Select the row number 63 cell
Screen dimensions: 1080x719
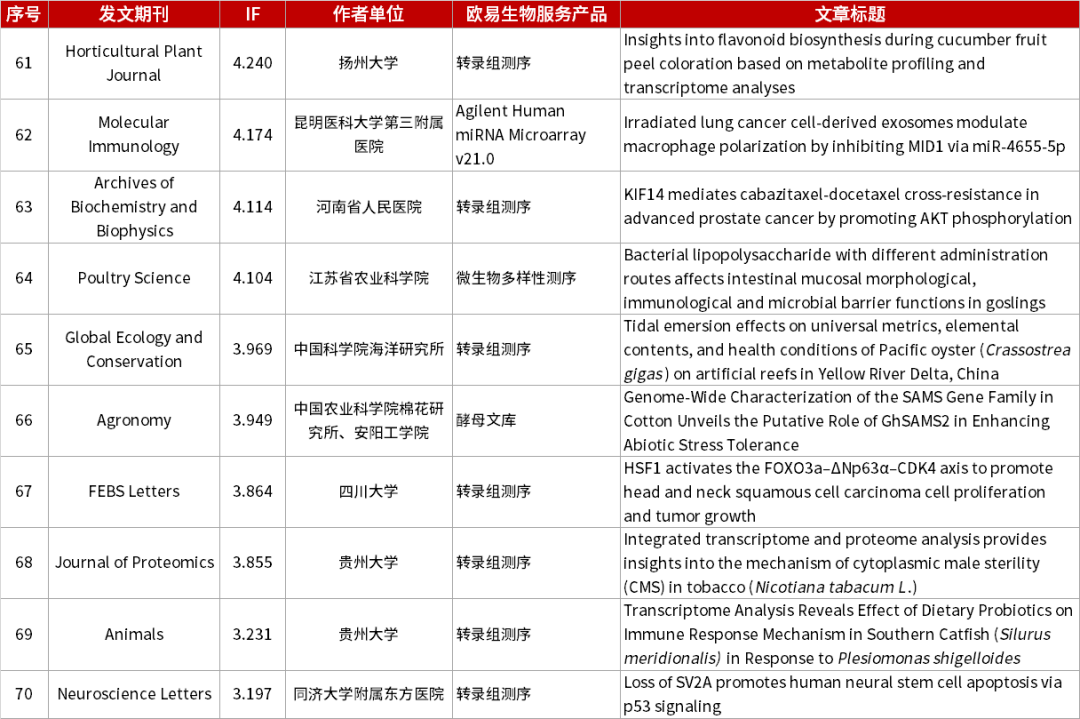[x=24, y=207]
